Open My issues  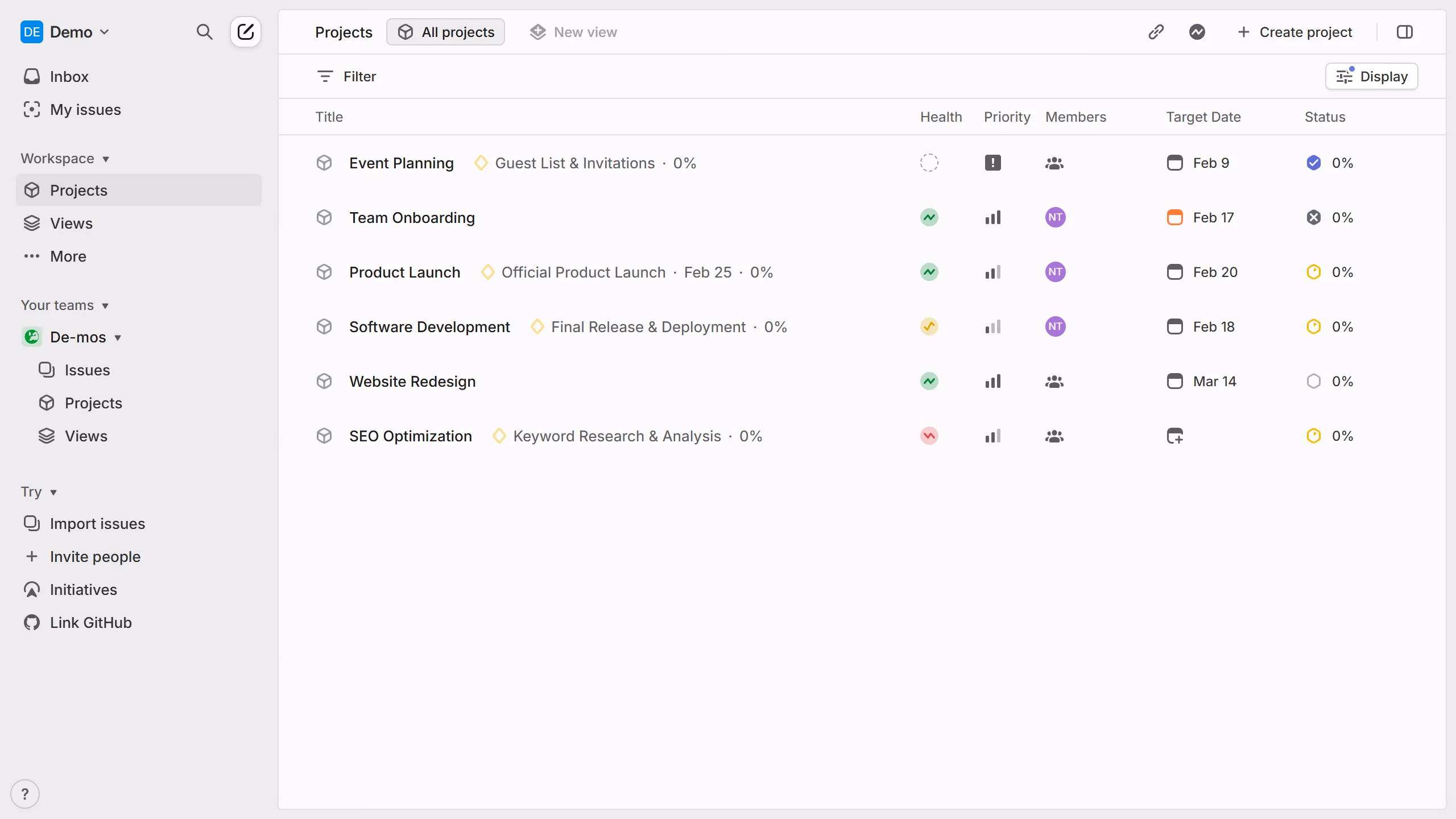139,109
